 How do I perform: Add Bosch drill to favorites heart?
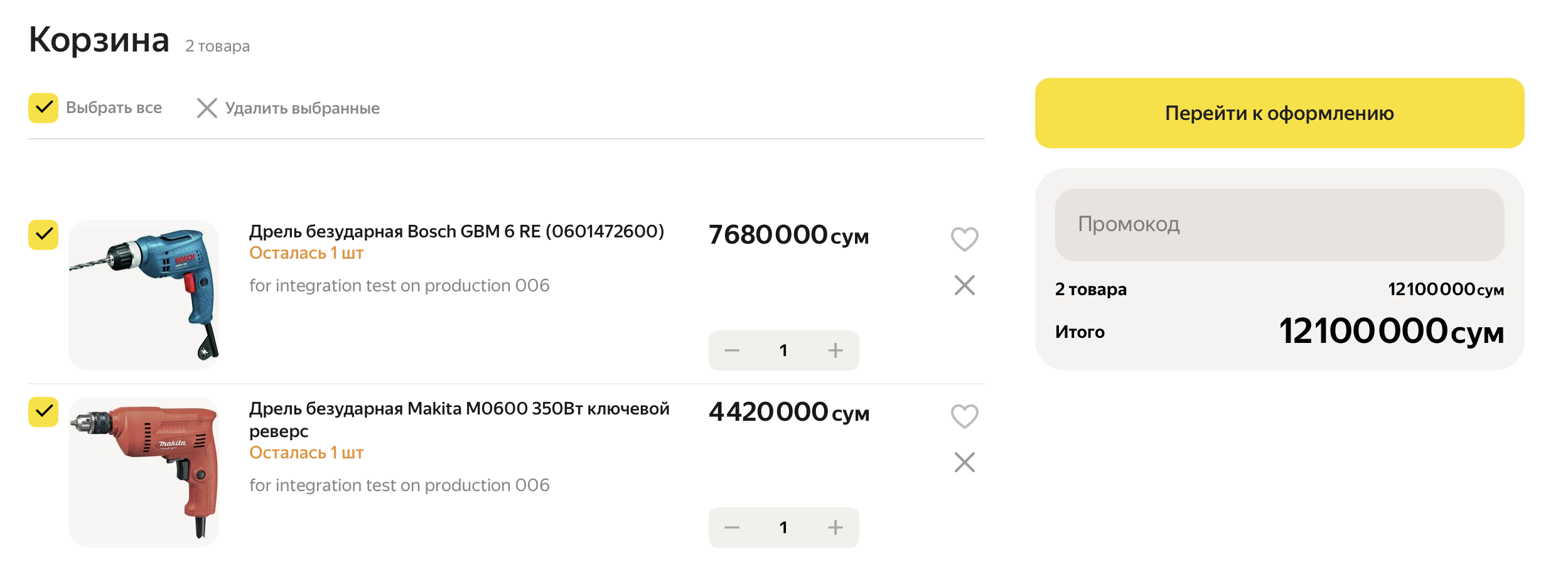(x=964, y=239)
